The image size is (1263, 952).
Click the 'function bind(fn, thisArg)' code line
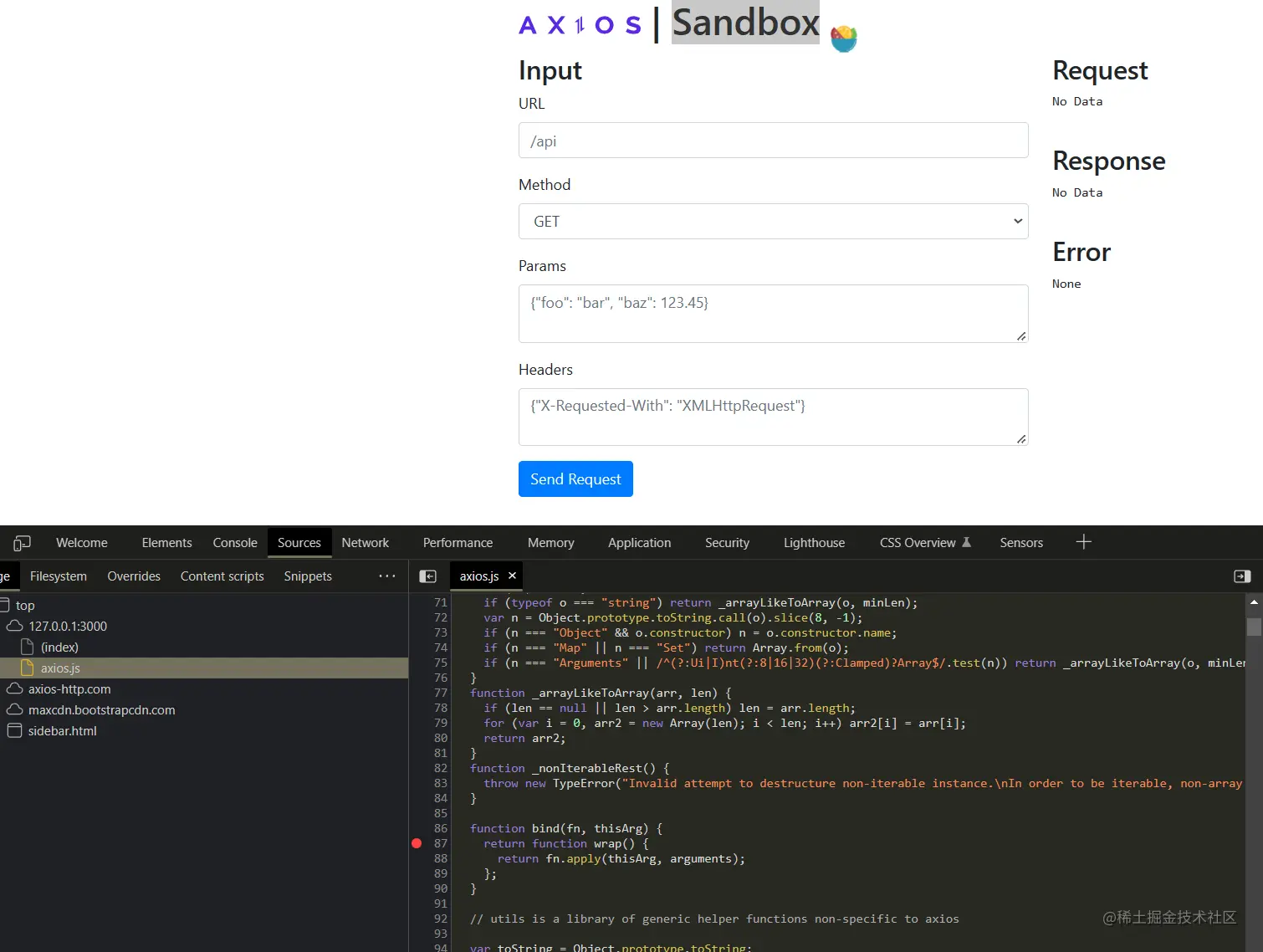tap(566, 828)
